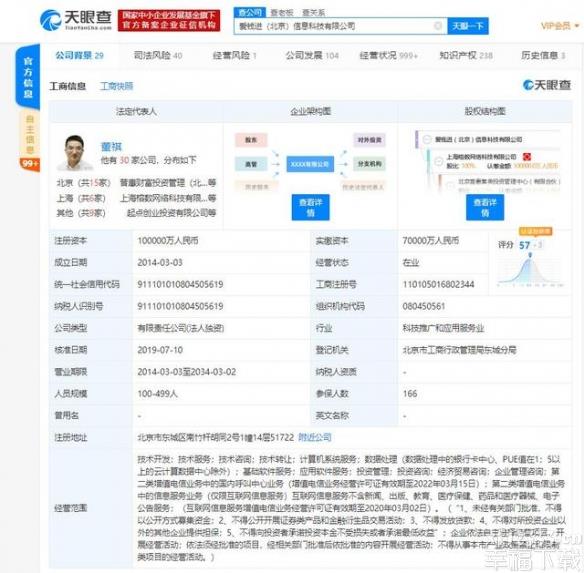This screenshot has height=573, width=584.
Task: Expand the third node in 股权结构图
Action: pyautogui.click(x=450, y=185)
